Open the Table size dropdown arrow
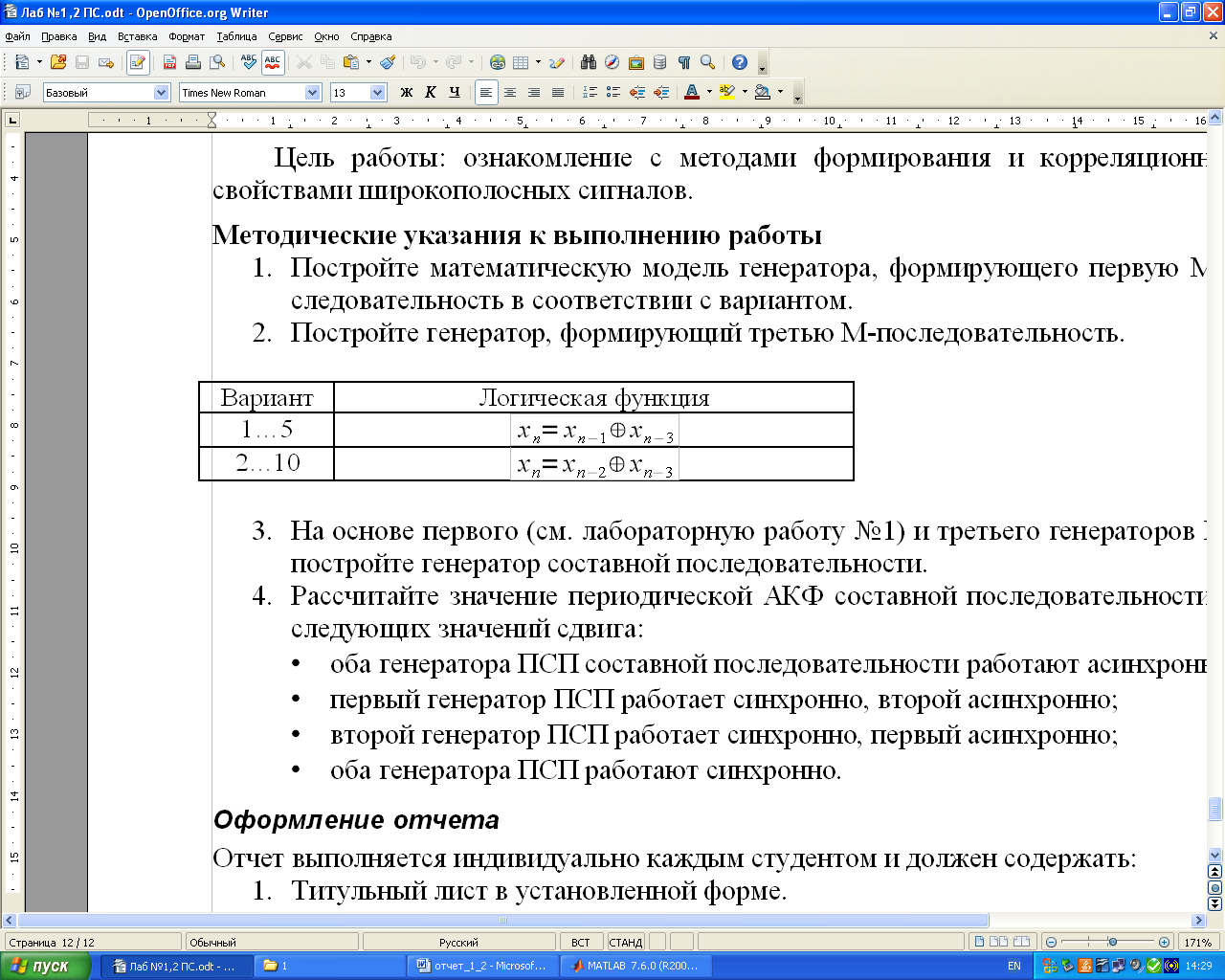The image size is (1225, 980). tap(538, 62)
